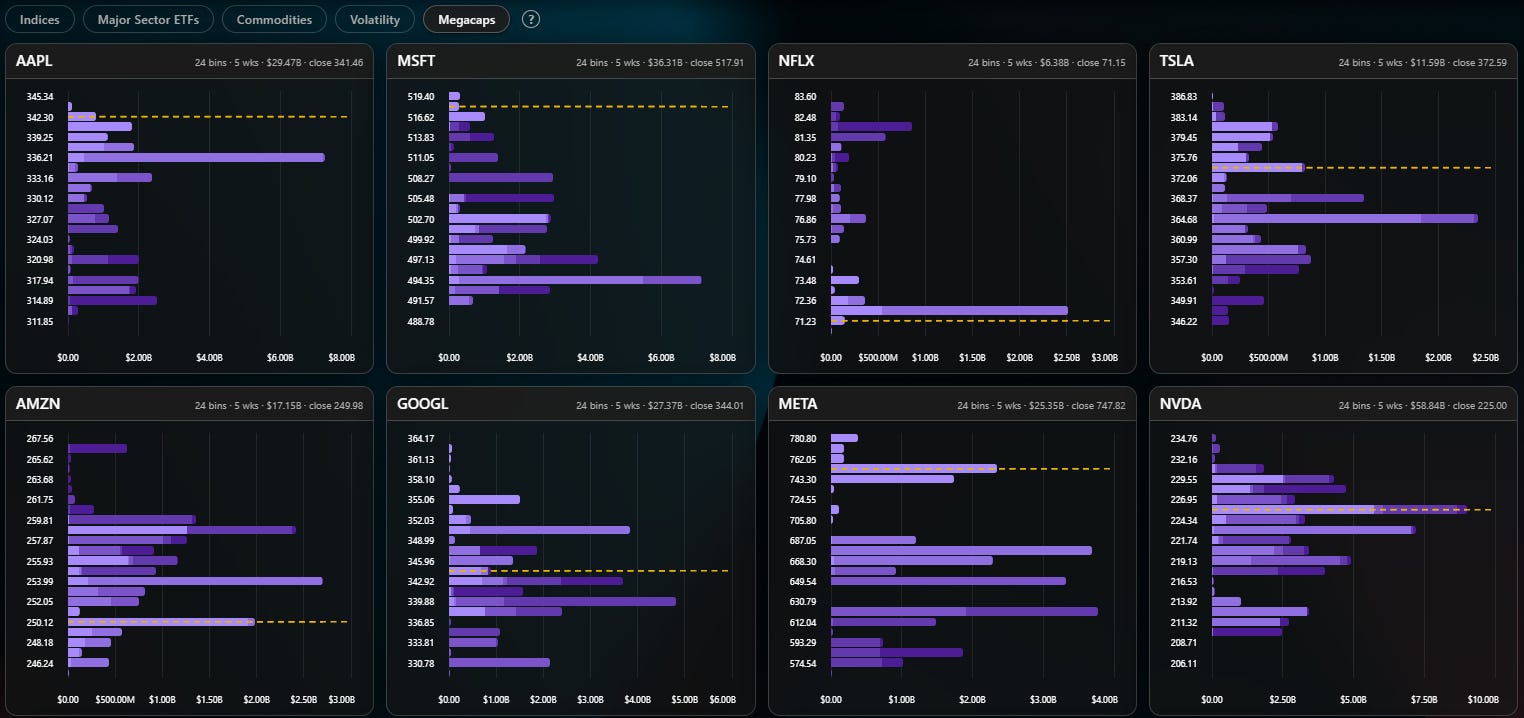The width and height of the screenshot is (1524, 718).
Task: Open the help question mark icon
Action: point(531,19)
